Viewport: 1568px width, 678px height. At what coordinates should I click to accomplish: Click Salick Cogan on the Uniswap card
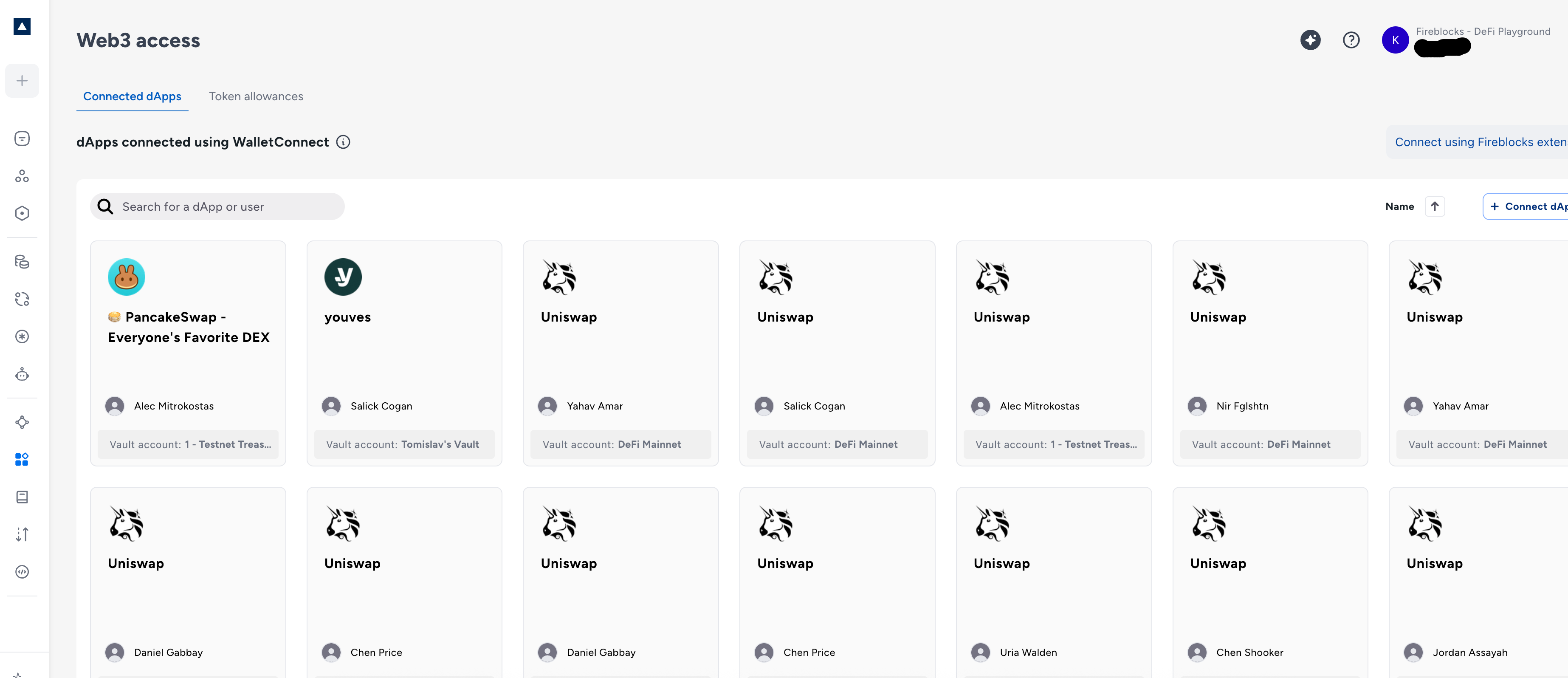[814, 407]
